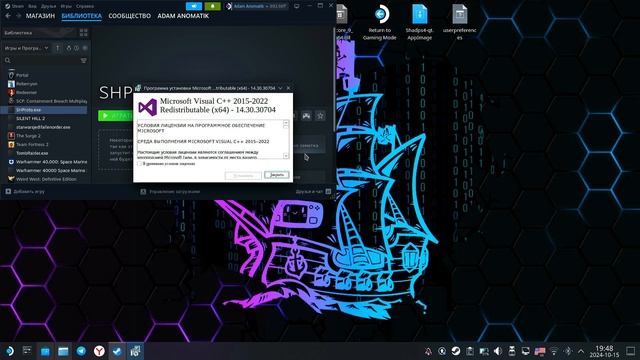Select SHProto.exe in the library list
The width and height of the screenshot is (640, 360).
point(45,110)
